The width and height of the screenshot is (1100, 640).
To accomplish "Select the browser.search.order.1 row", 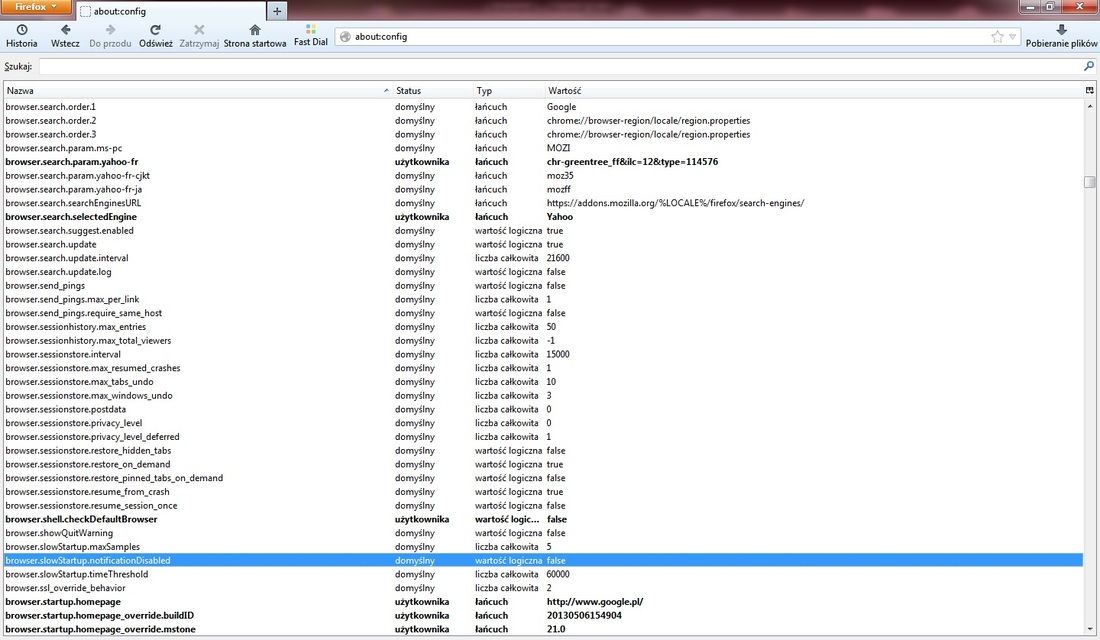I will click(x=543, y=107).
